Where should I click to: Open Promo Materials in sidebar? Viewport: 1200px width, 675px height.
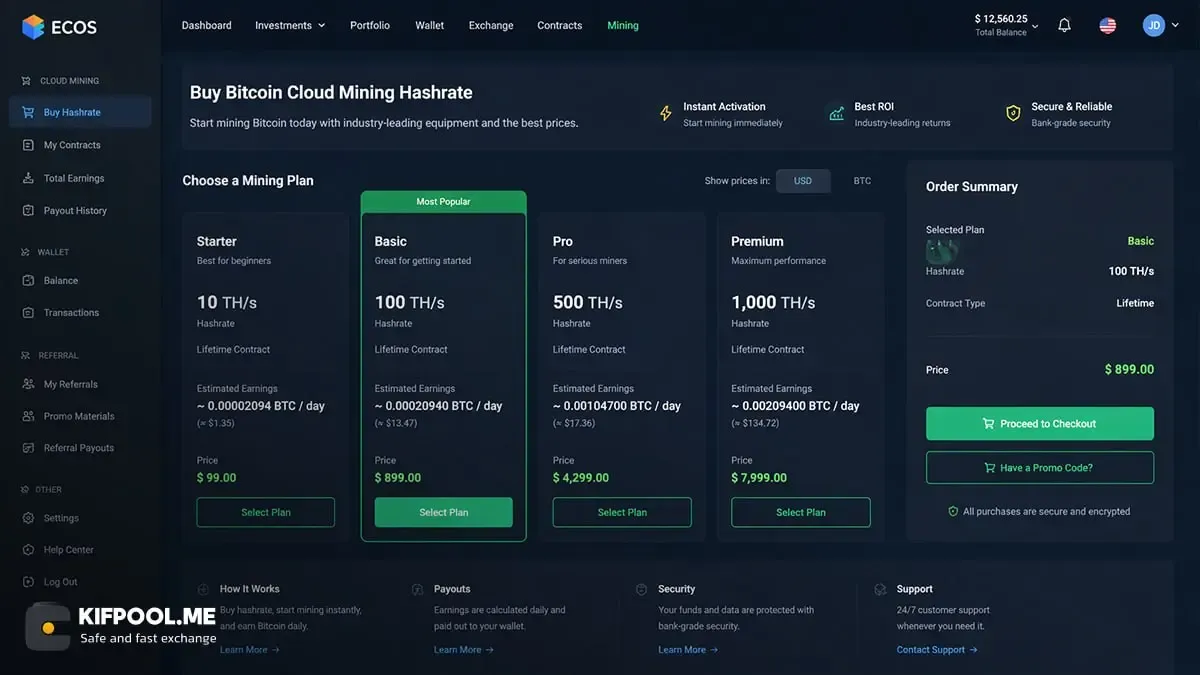point(80,416)
